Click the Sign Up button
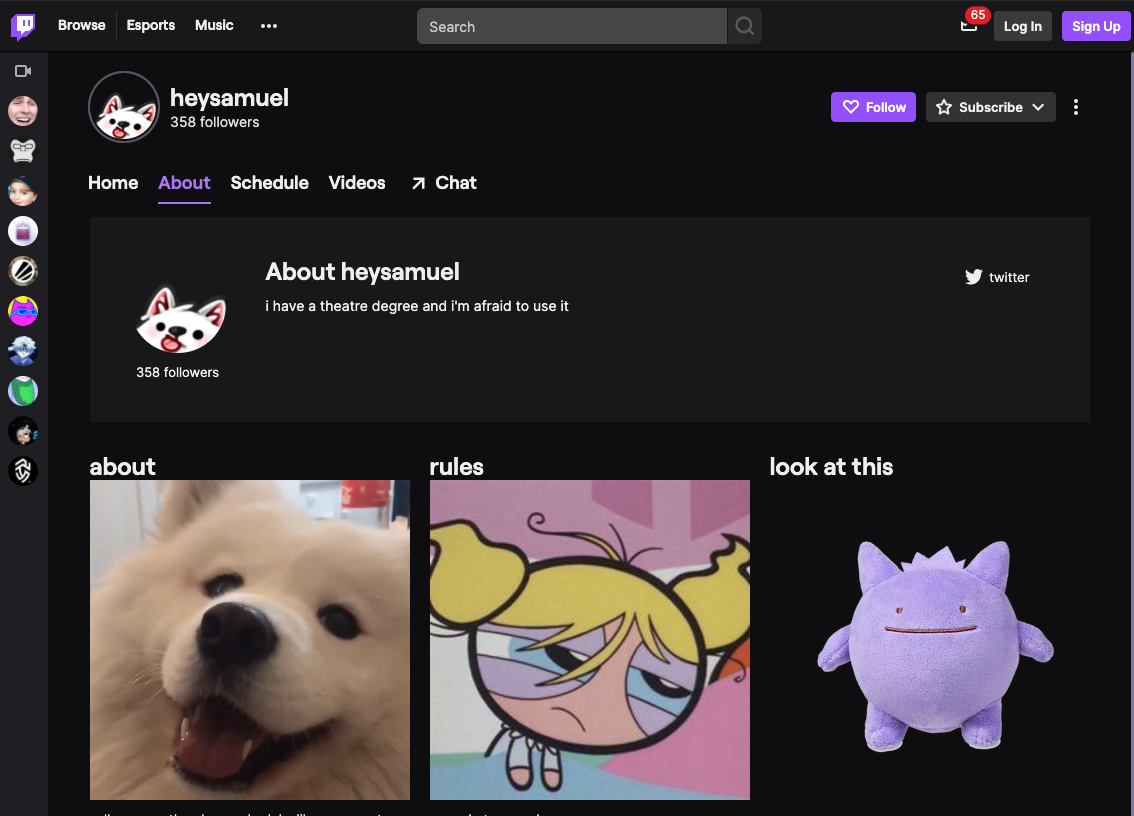 pyautogui.click(x=1095, y=27)
